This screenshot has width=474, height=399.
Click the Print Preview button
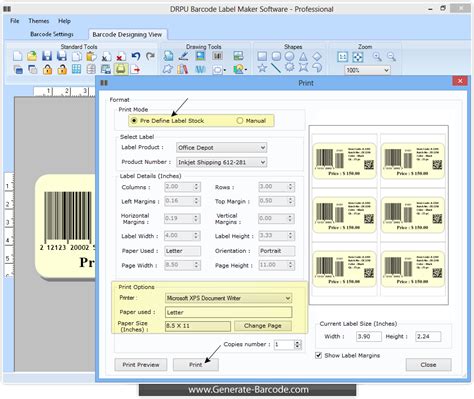[x=141, y=365]
